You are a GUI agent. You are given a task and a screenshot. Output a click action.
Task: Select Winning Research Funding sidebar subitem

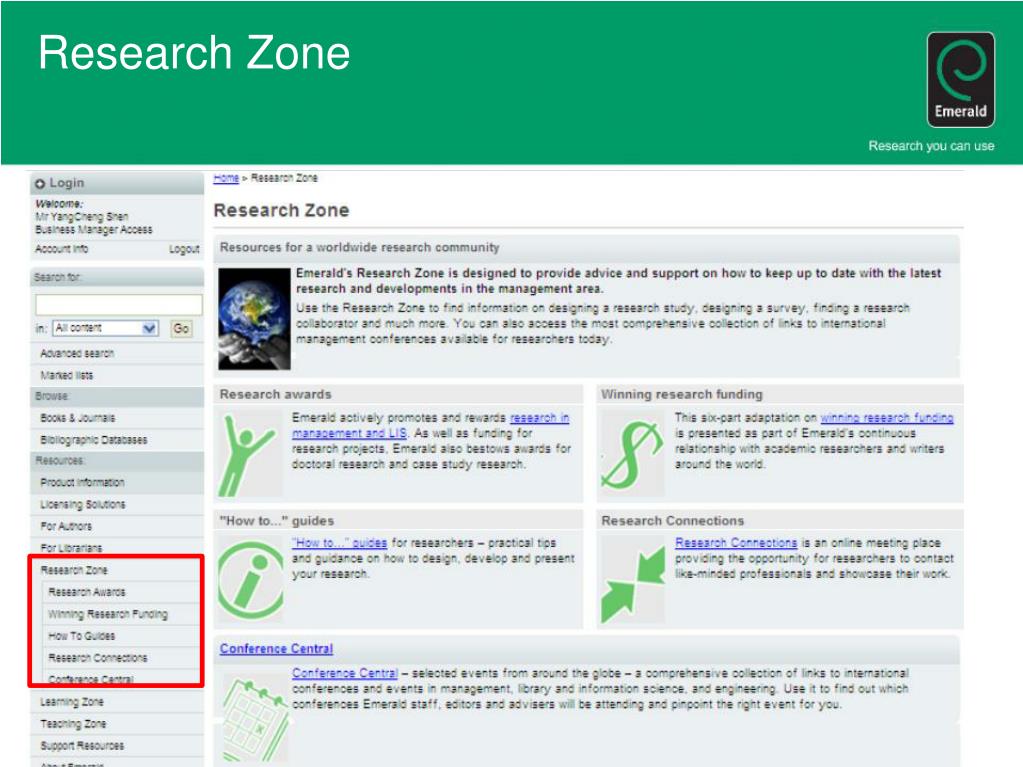(x=108, y=614)
